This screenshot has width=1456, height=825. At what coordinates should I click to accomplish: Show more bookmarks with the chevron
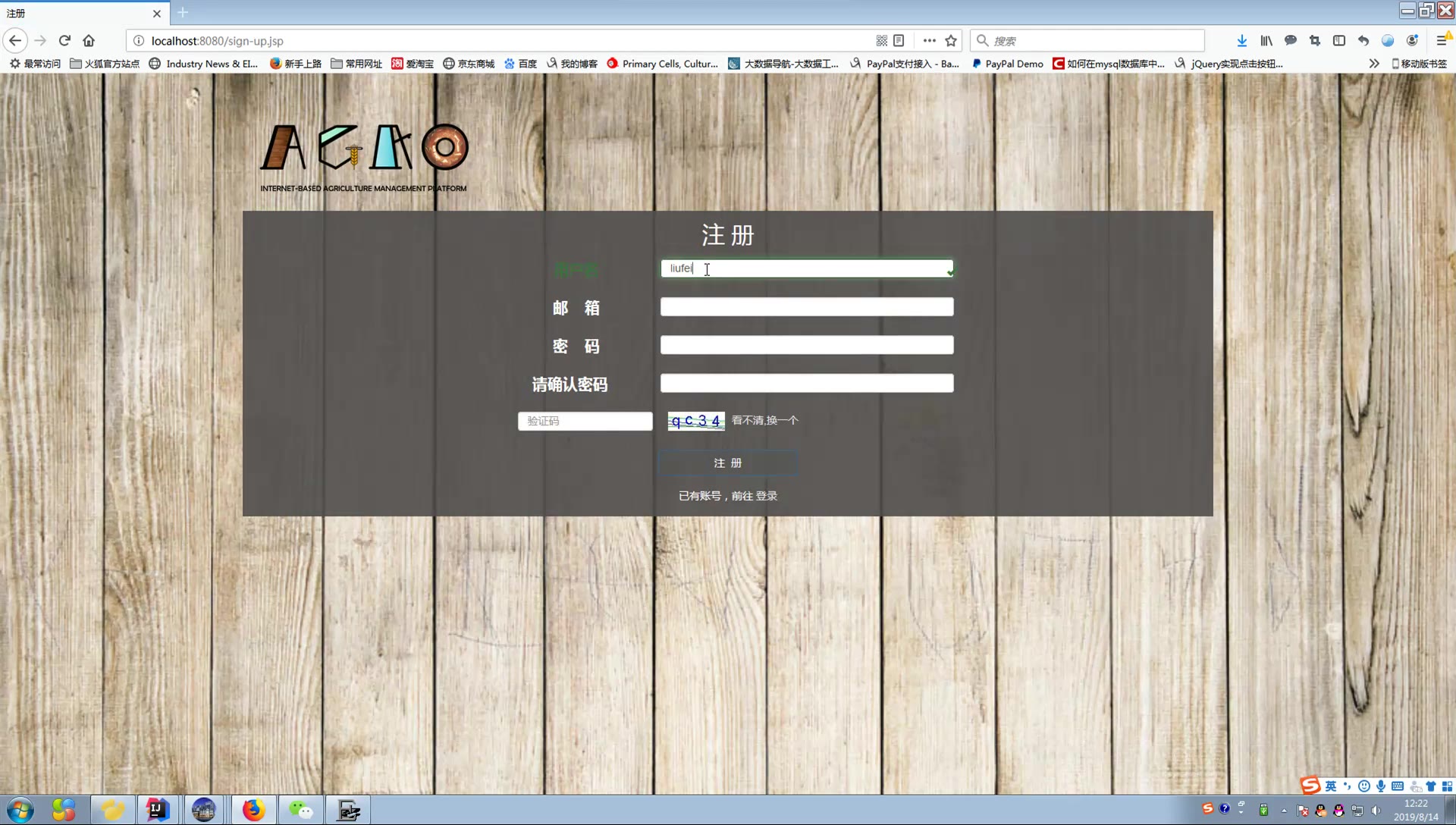[x=1374, y=64]
